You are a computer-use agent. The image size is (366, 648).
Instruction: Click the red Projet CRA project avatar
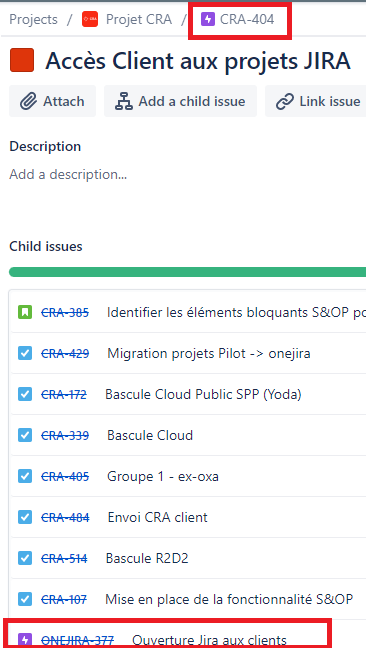coord(90,19)
